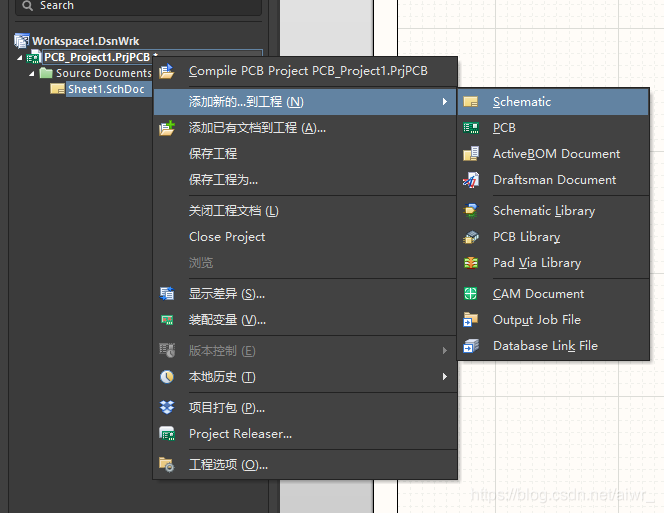Click the Project Releaser icon

167,434
